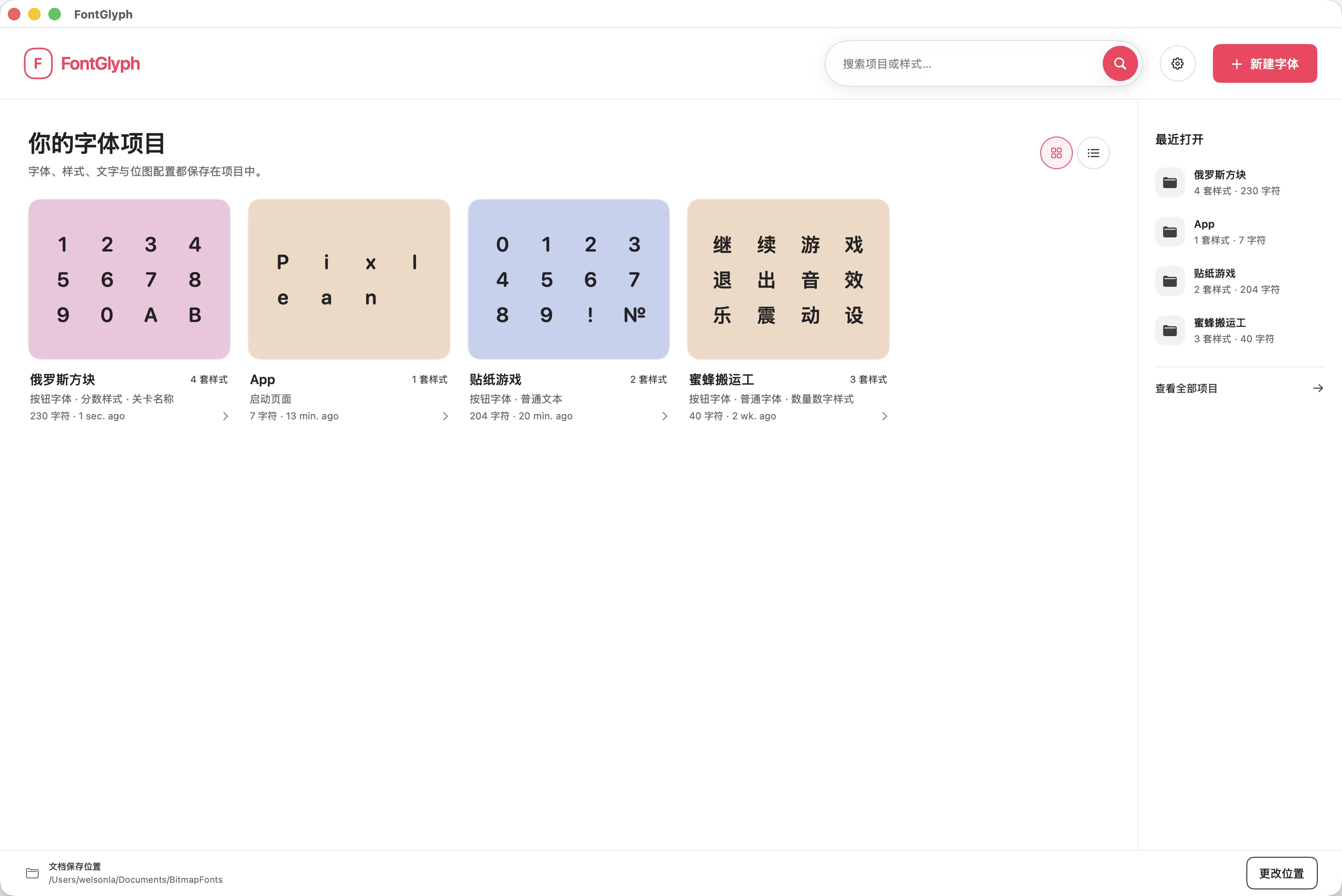Click folder icon beside 蜜蜂搬运工 in recents

[1170, 330]
